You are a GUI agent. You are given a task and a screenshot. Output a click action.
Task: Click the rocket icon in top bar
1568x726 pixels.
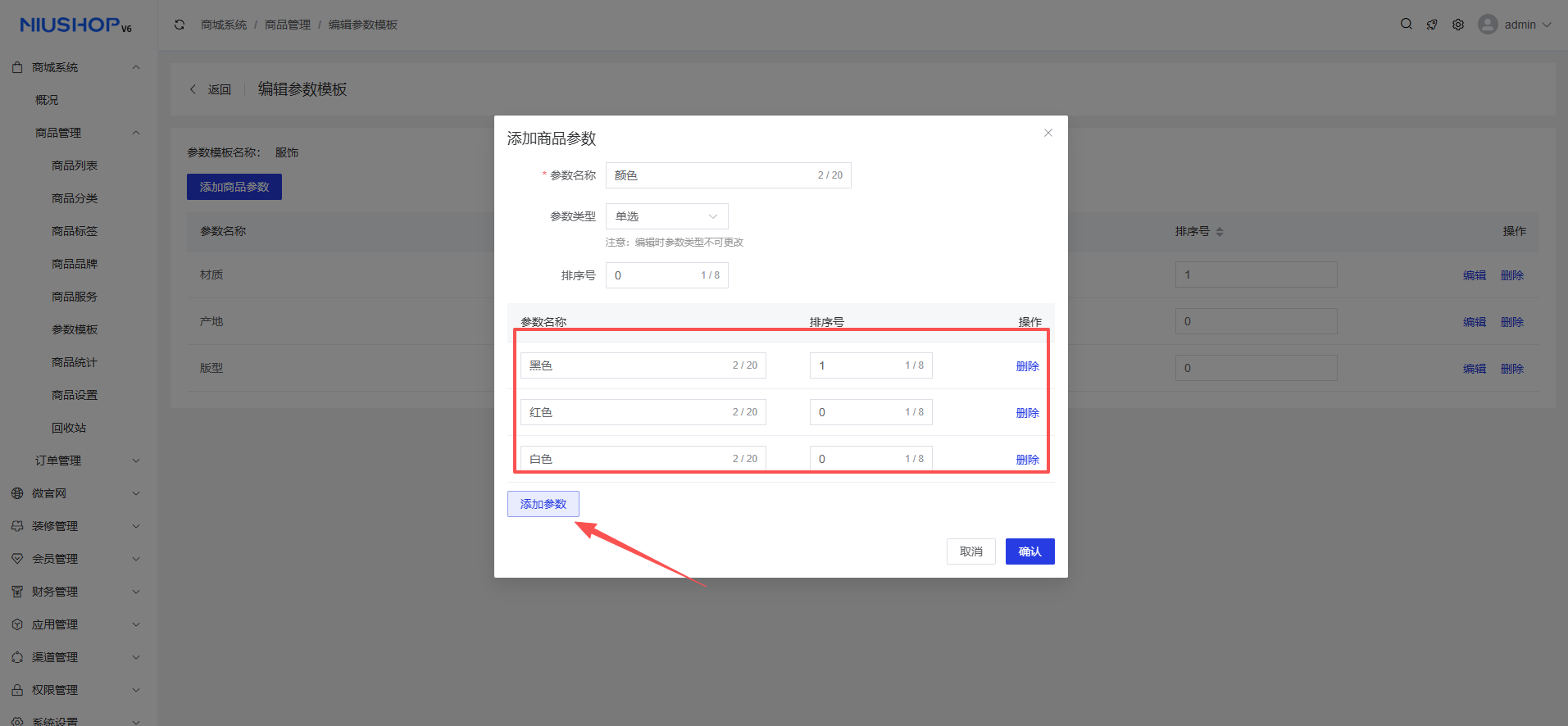pos(1432,25)
